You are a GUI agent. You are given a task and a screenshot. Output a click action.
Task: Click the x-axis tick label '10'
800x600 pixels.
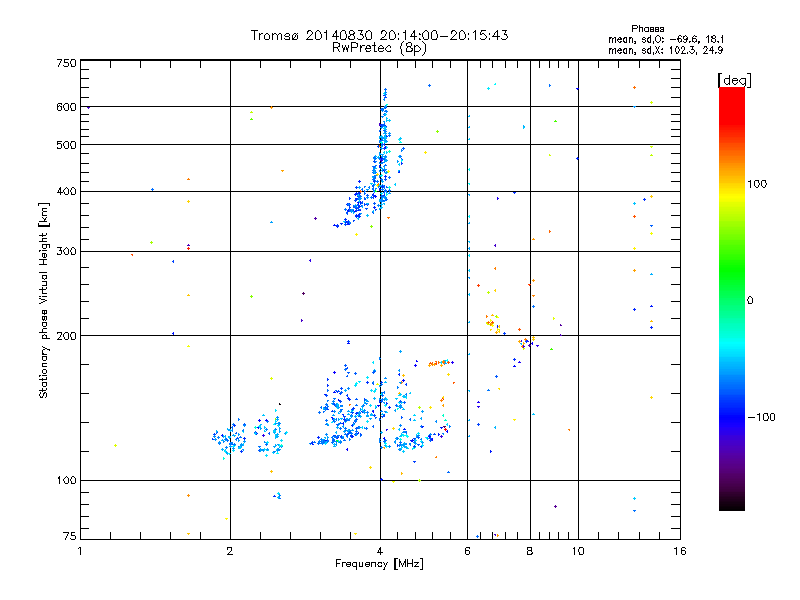pos(578,551)
